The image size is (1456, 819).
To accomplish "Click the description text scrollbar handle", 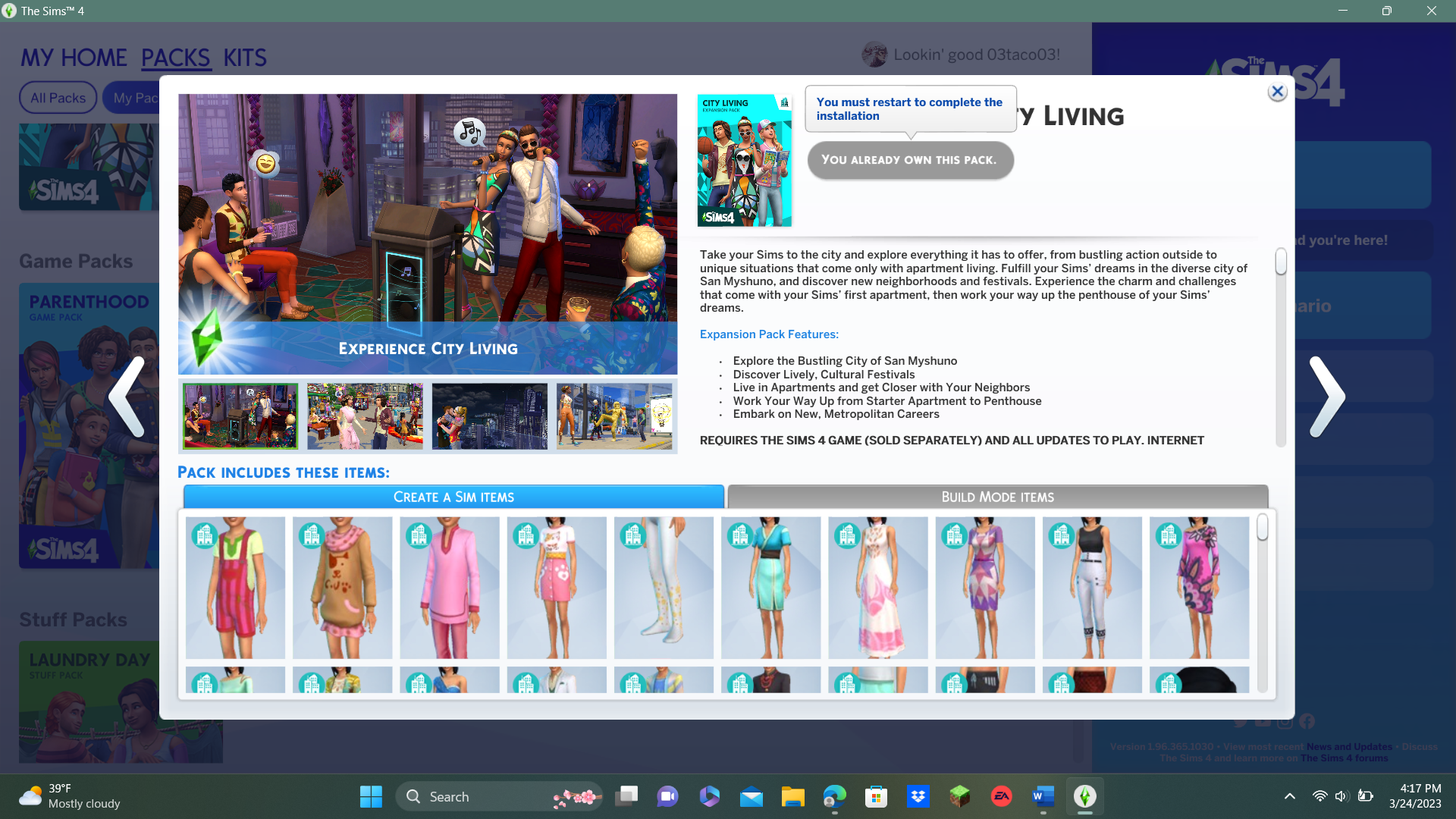I will [x=1281, y=262].
